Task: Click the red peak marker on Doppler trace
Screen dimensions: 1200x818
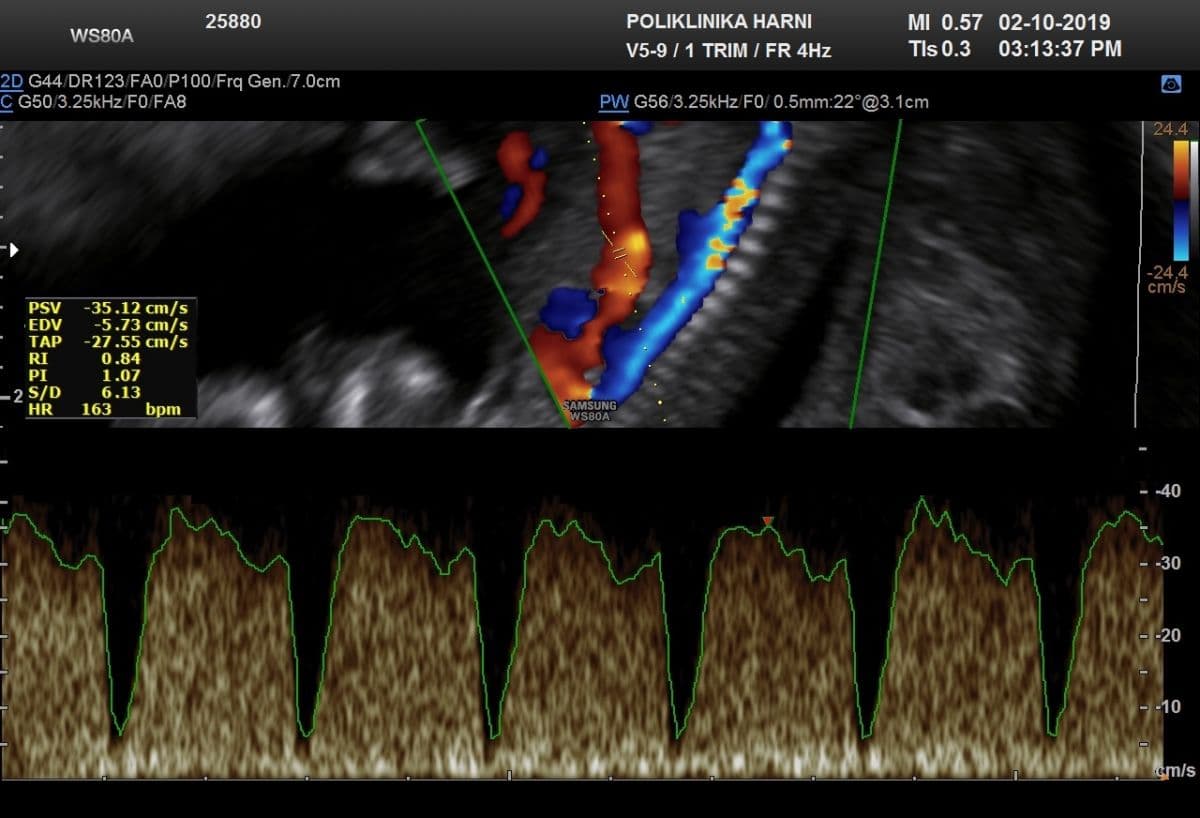Action: pos(767,522)
